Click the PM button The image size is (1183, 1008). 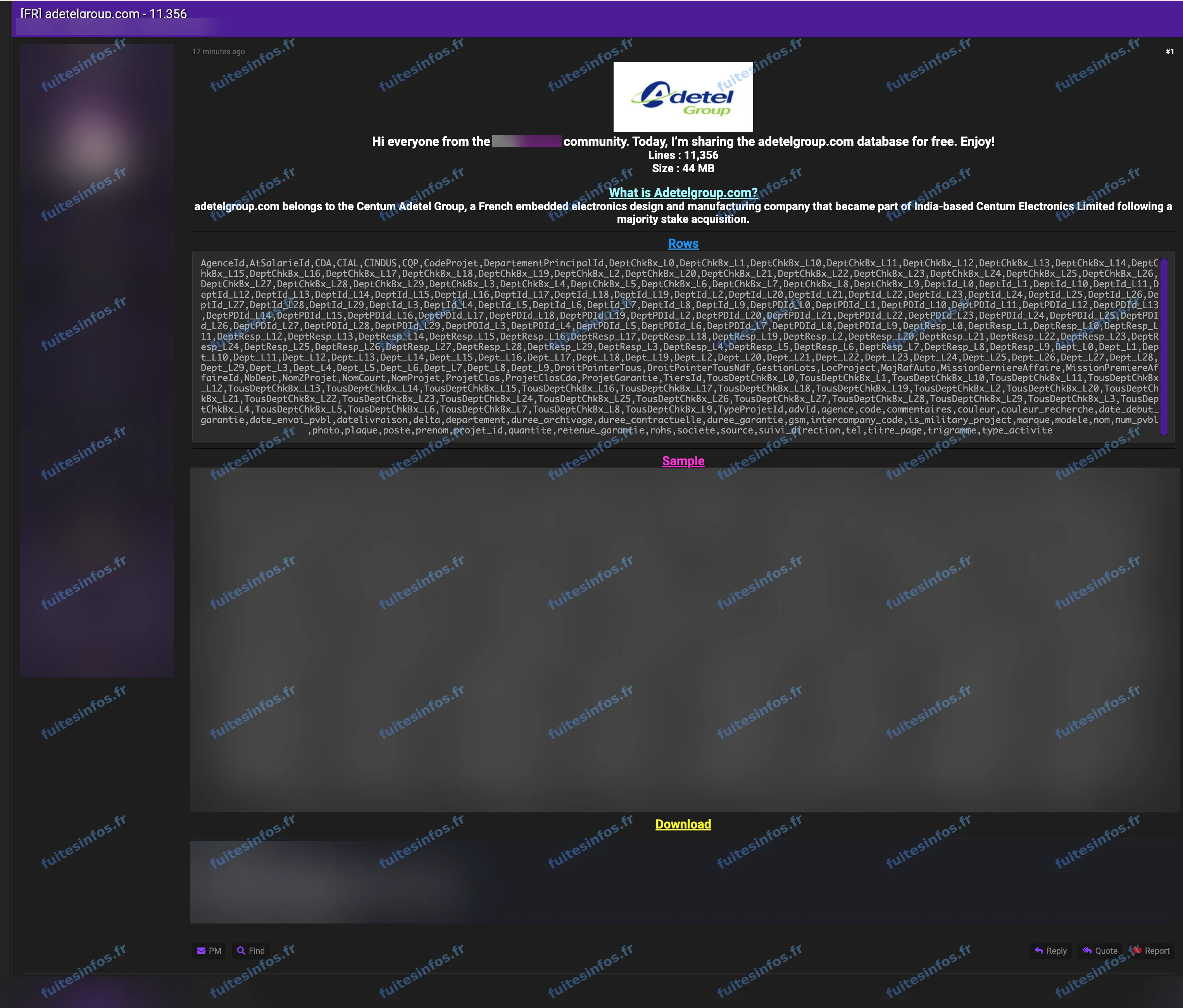point(209,950)
